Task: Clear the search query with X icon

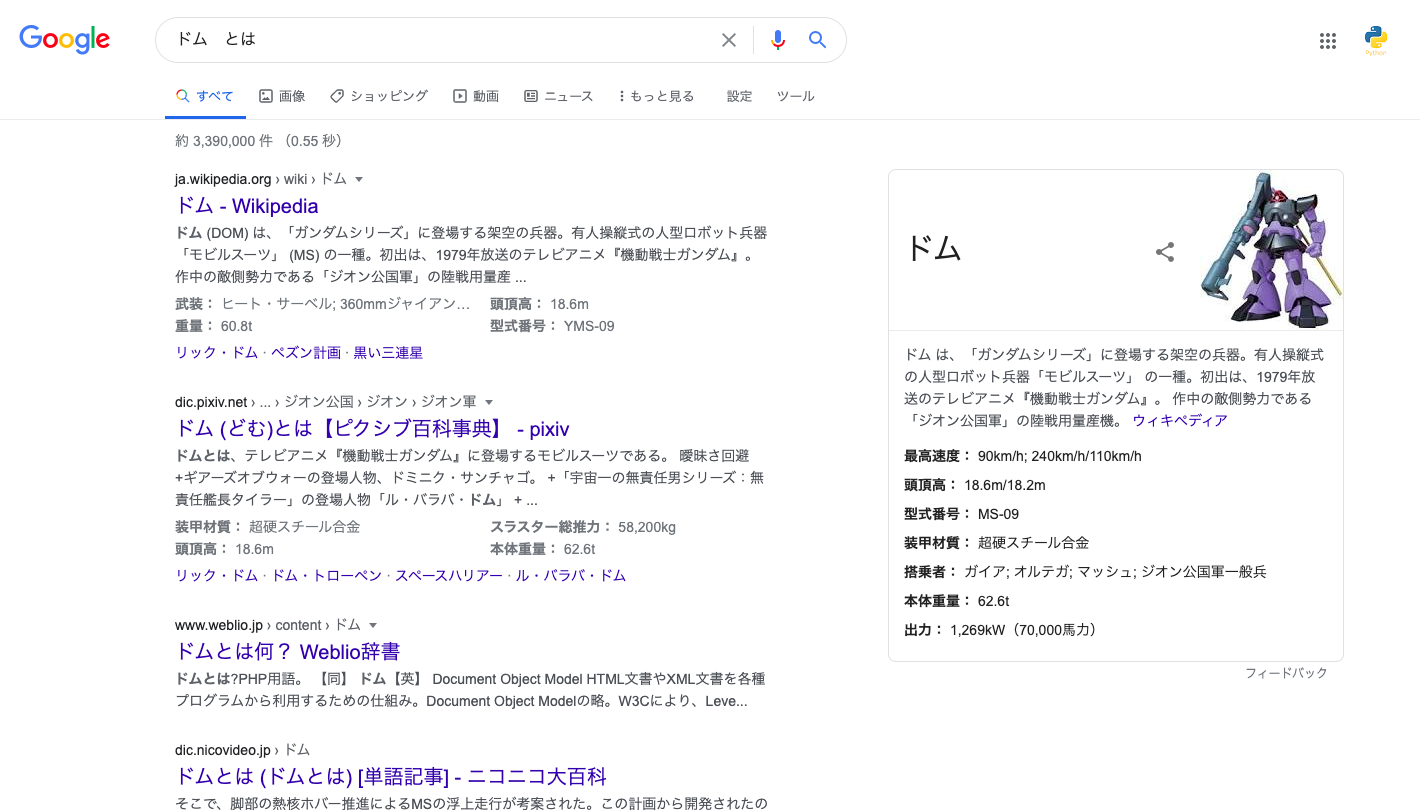Action: coord(729,40)
